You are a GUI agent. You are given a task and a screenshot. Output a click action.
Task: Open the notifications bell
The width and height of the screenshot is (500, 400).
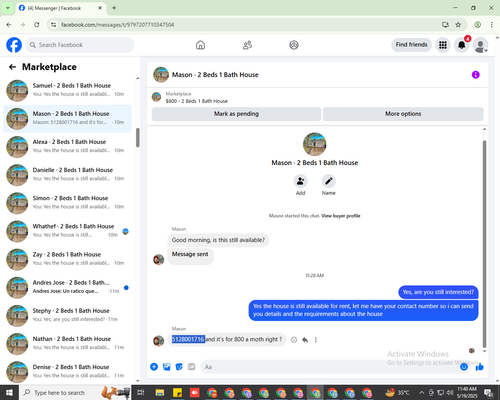tap(462, 45)
